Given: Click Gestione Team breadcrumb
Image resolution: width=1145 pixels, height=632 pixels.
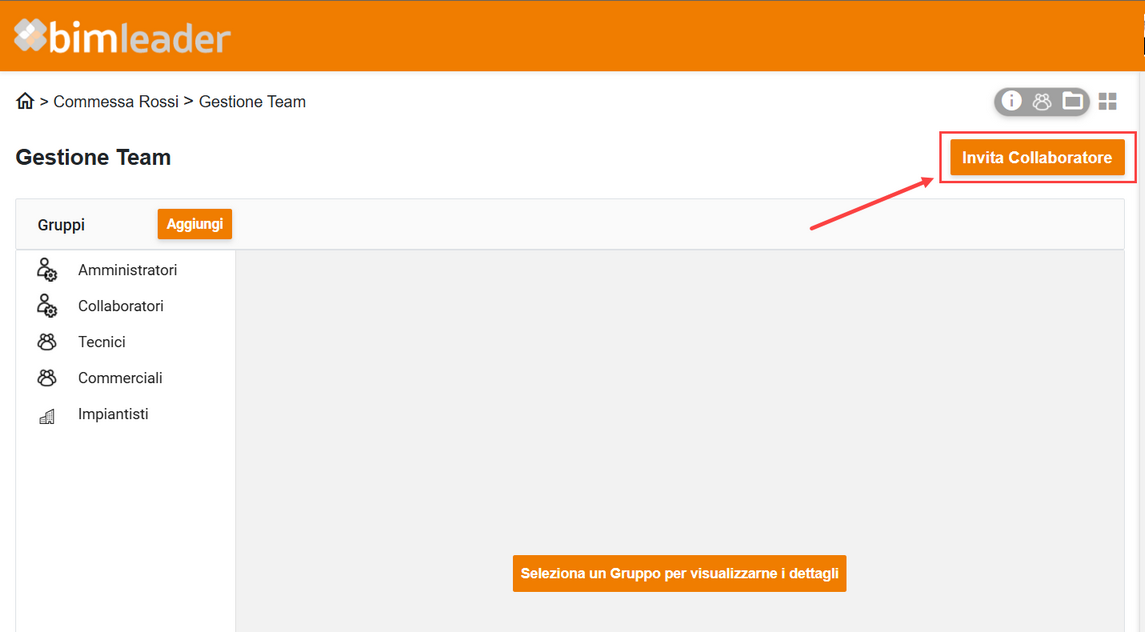Looking at the screenshot, I should [x=252, y=102].
